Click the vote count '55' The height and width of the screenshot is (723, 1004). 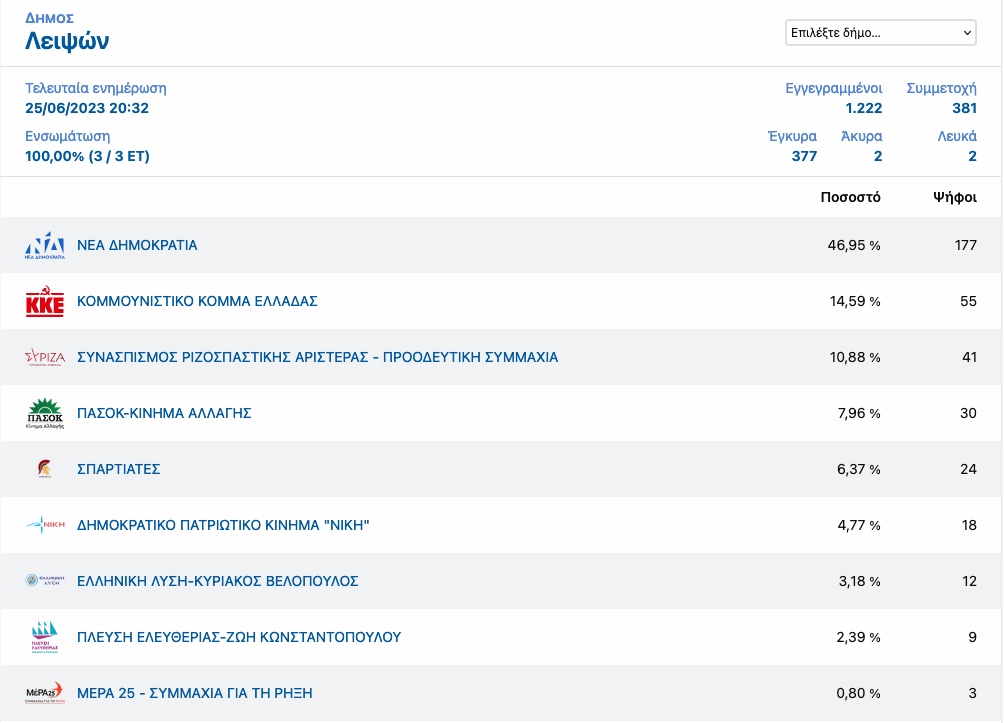[x=968, y=301]
